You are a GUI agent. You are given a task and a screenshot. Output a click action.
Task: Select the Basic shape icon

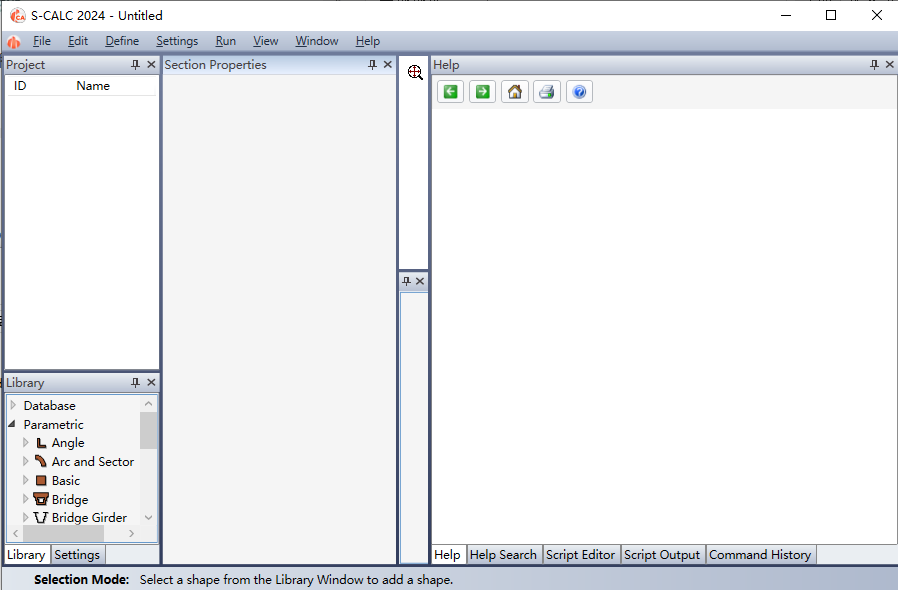pyautogui.click(x=41, y=480)
